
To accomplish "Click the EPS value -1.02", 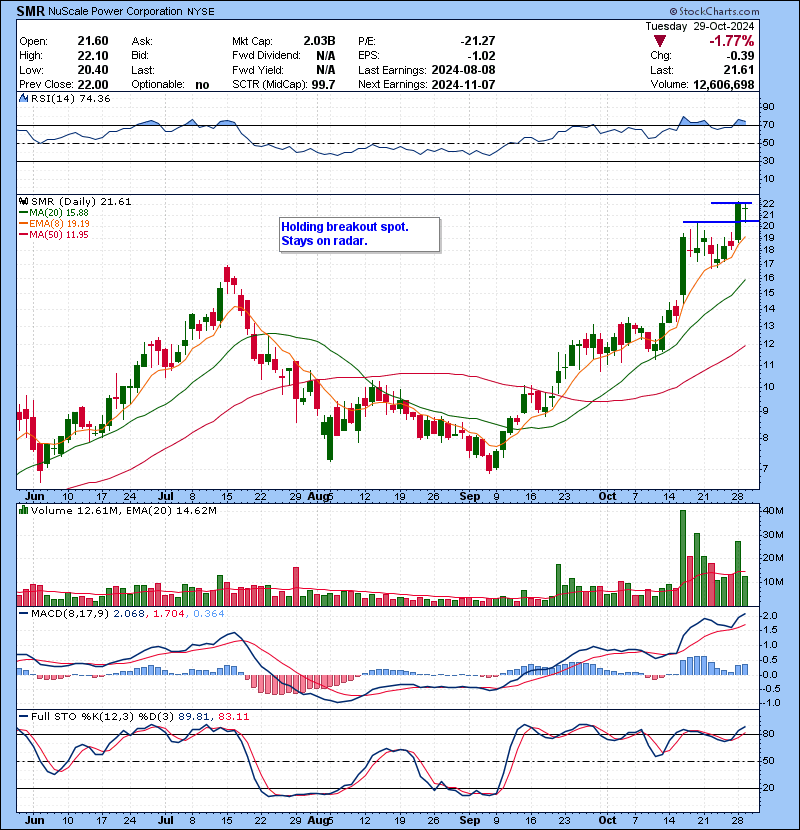I will (481, 56).
